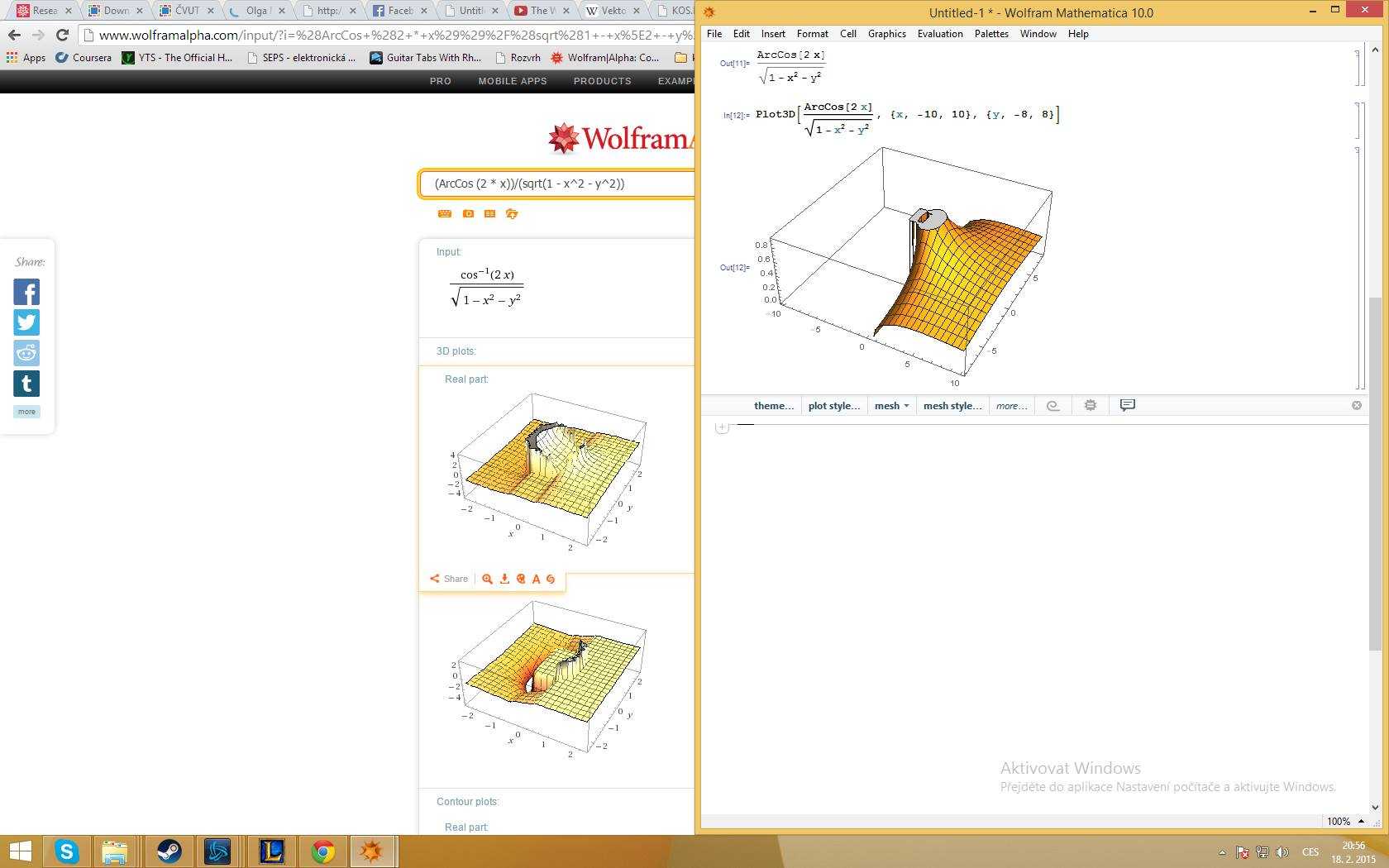Click the data input table icon
The width and height of the screenshot is (1389, 868).
pos(489,214)
